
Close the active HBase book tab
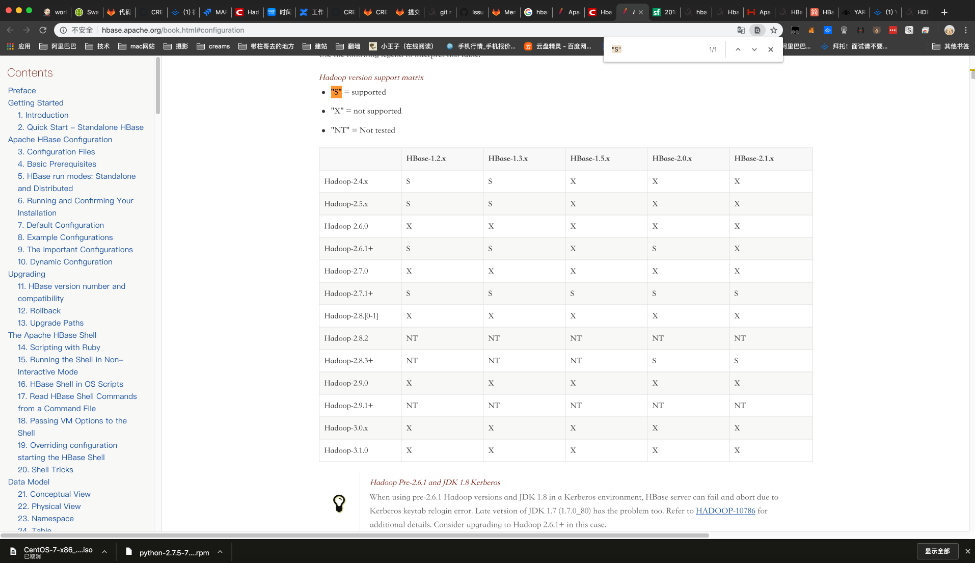640,12
